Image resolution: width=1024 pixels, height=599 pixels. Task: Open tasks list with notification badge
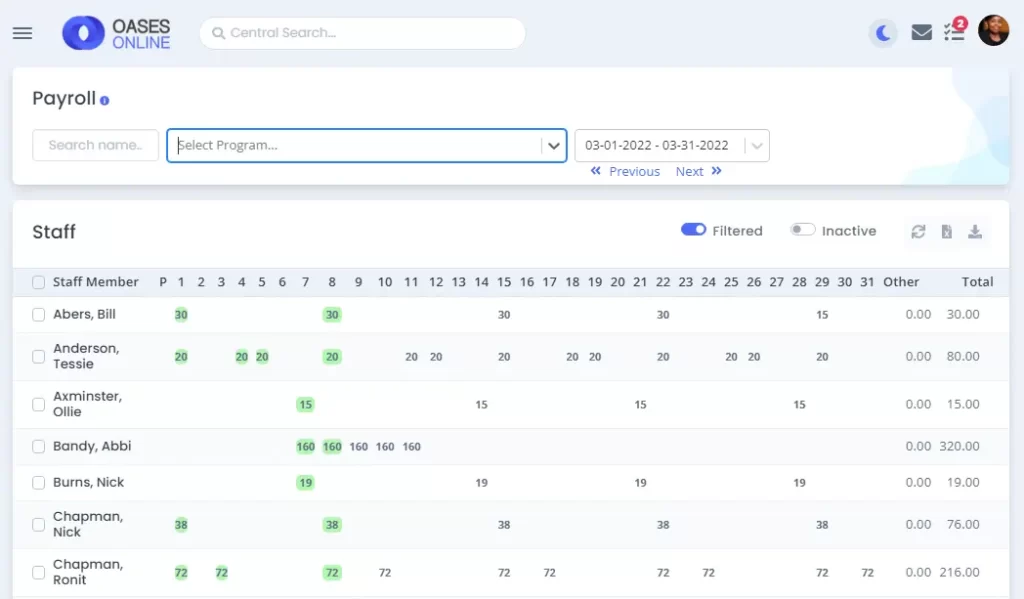tap(954, 32)
